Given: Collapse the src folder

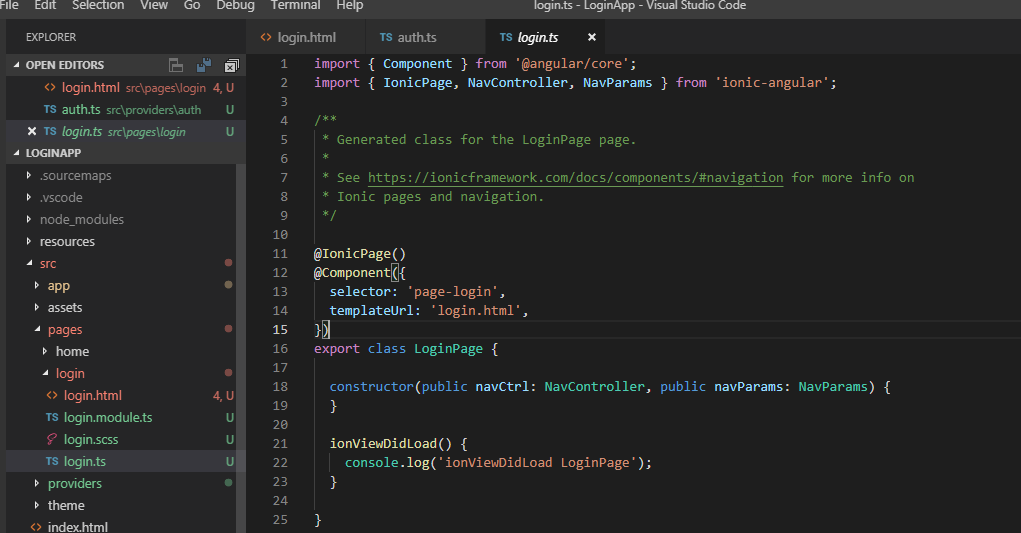Looking at the screenshot, I should pos(27,264).
